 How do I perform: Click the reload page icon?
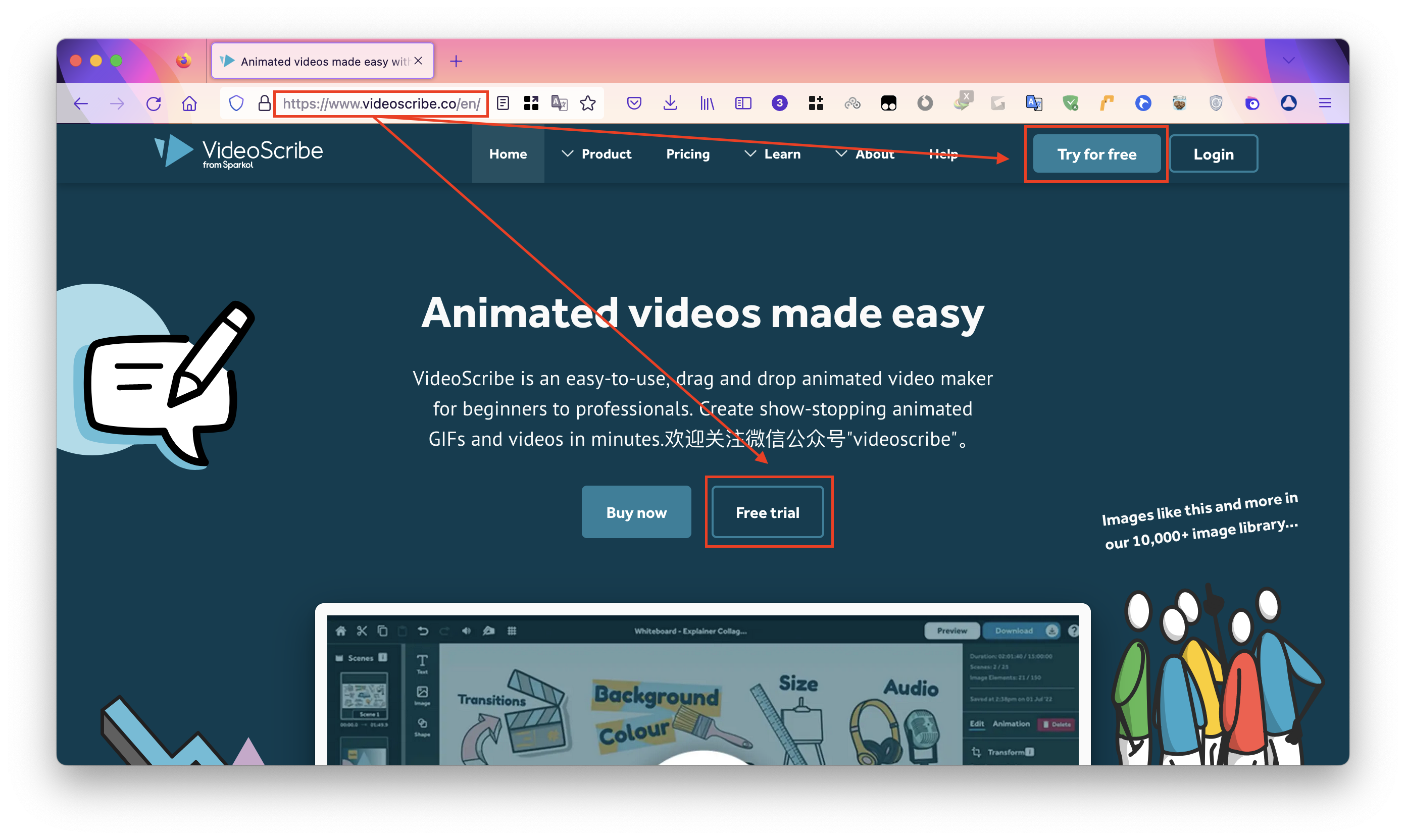(154, 103)
